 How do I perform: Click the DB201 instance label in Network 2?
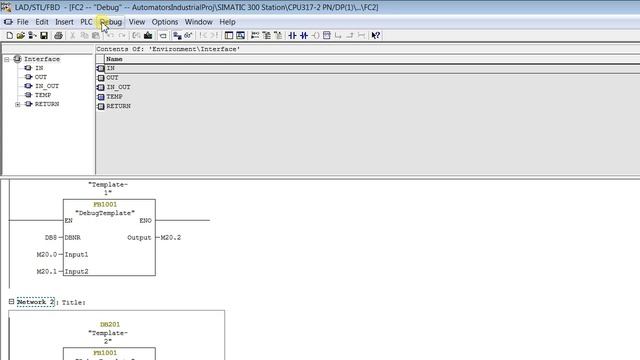coord(110,324)
